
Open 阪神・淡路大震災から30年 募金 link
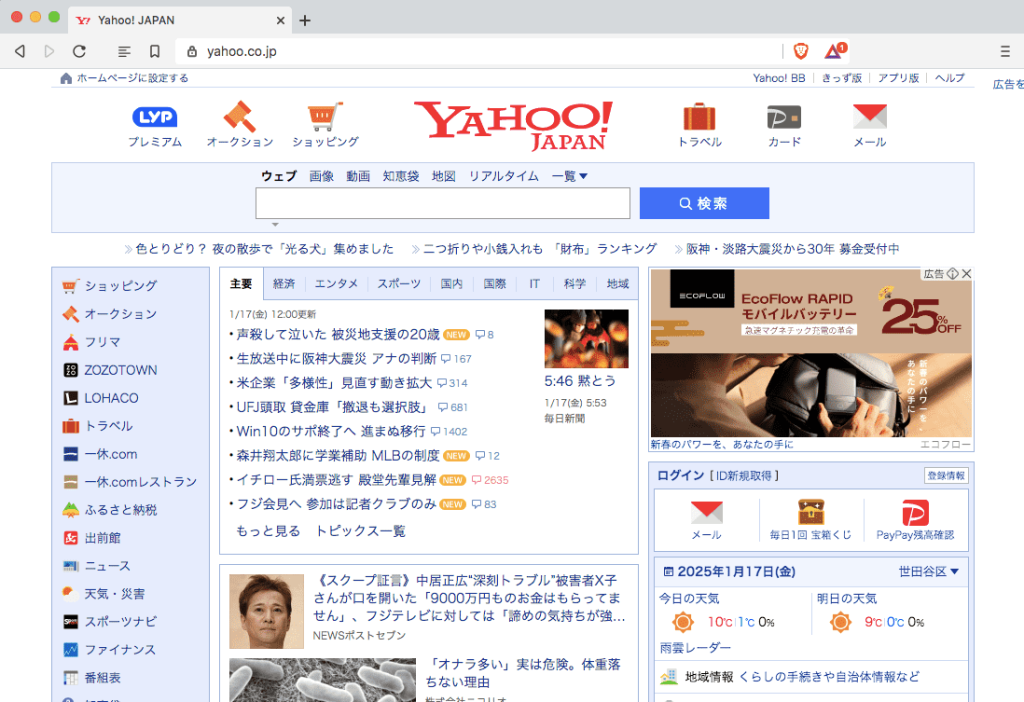pyautogui.click(x=792, y=249)
